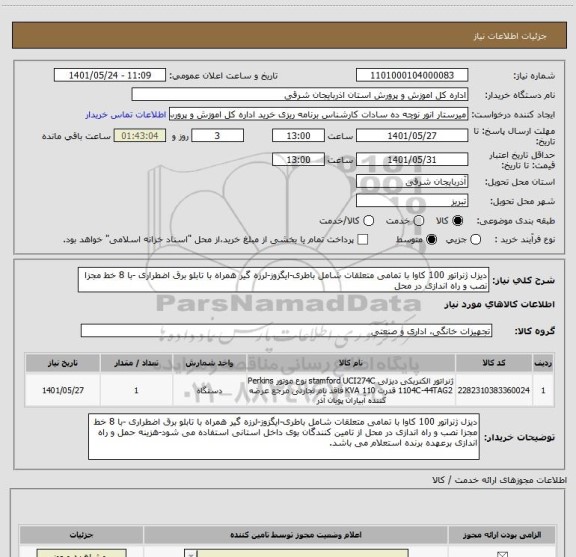Open the buyer contact info link

click(126, 115)
